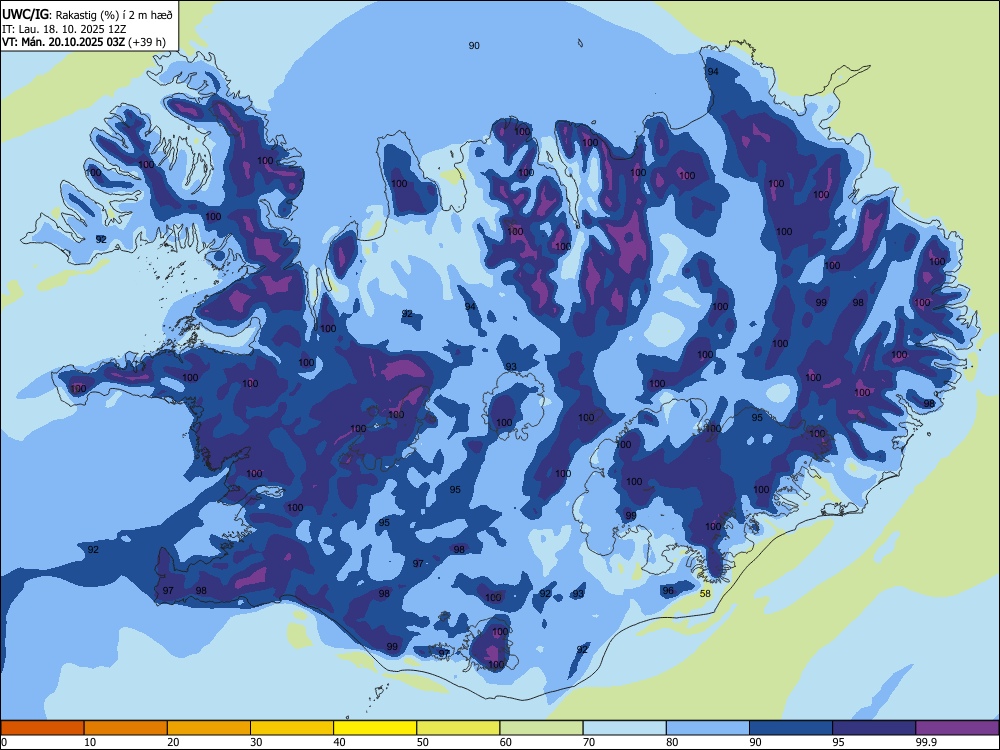Choose the 70–80 pale blue legend swatch

624,728
